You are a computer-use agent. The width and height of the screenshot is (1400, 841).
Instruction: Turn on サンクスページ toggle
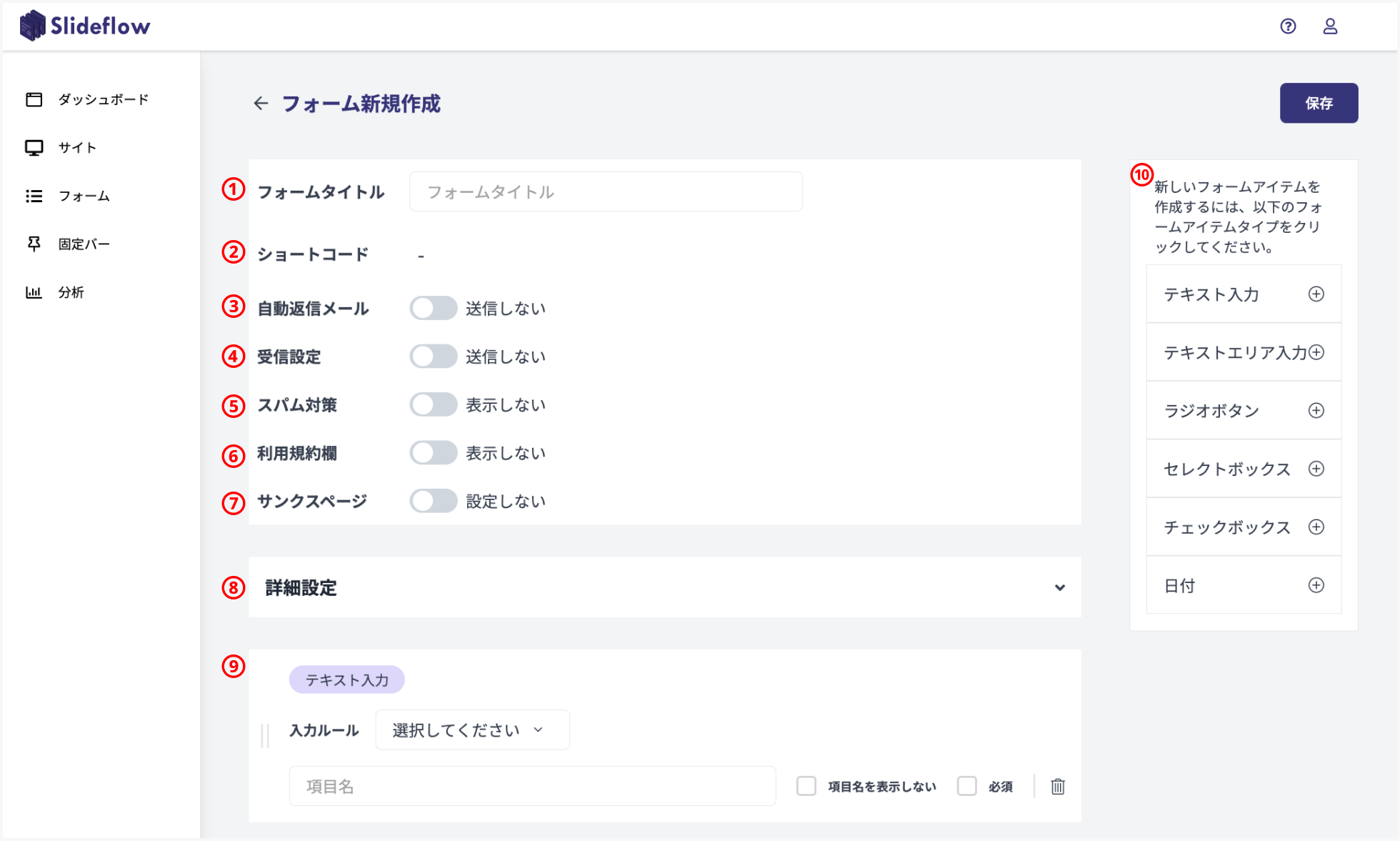(433, 501)
